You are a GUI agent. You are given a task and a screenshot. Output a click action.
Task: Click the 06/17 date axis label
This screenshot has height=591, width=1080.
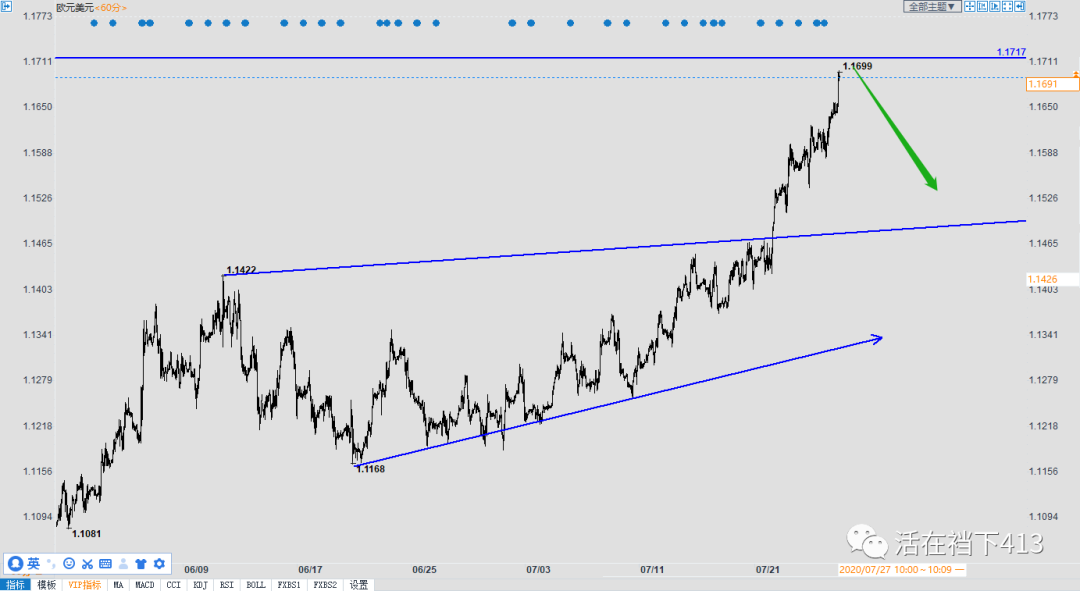[311, 570]
